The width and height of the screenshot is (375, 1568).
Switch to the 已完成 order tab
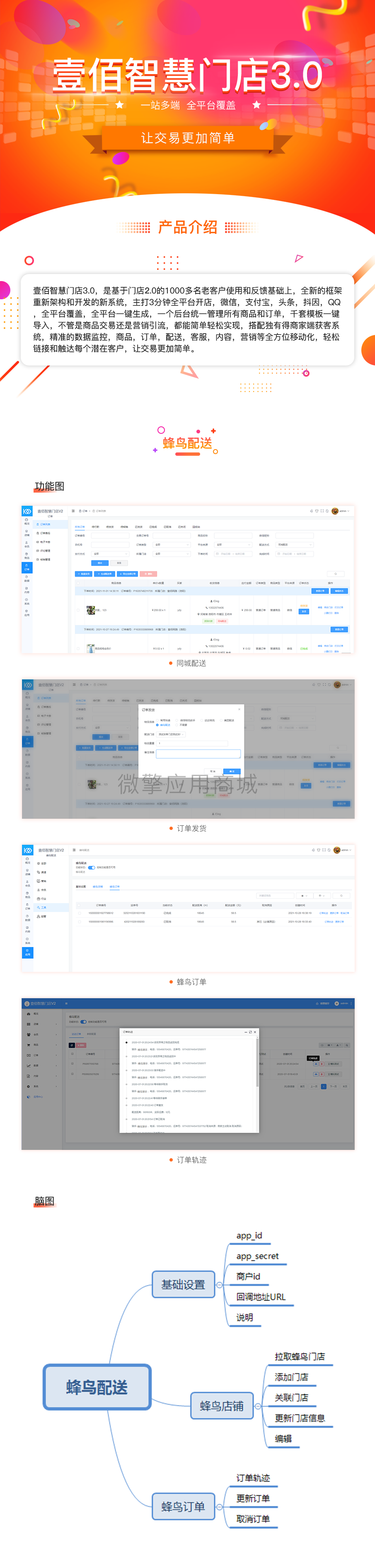(154, 527)
